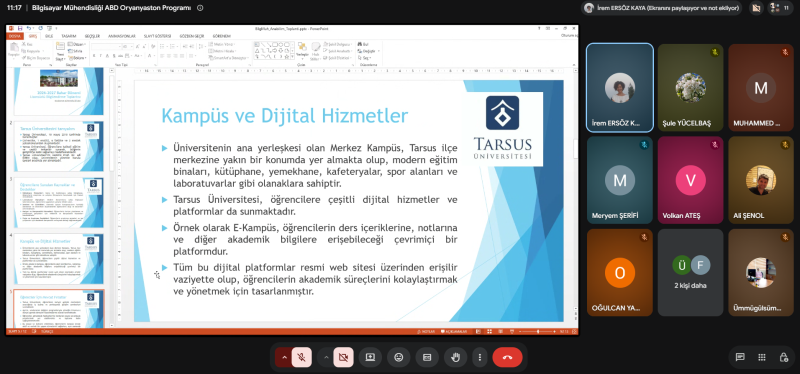The height and width of the screenshot is (374, 800).
Task: Open video settings chevron beside camera
Action: (326, 357)
